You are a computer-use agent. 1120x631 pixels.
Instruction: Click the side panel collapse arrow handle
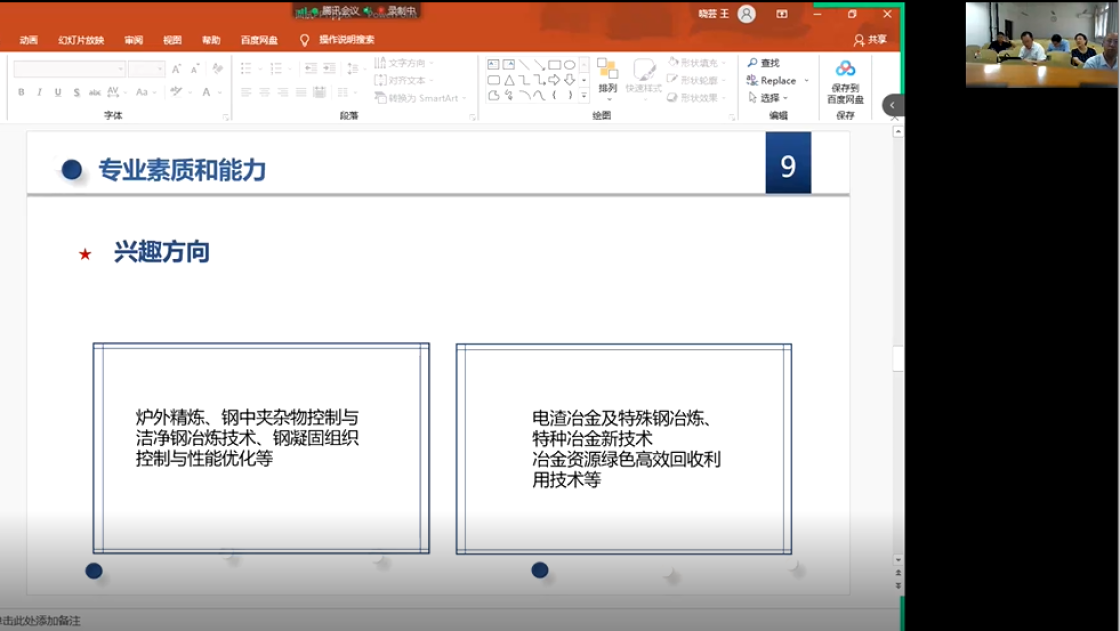point(892,105)
